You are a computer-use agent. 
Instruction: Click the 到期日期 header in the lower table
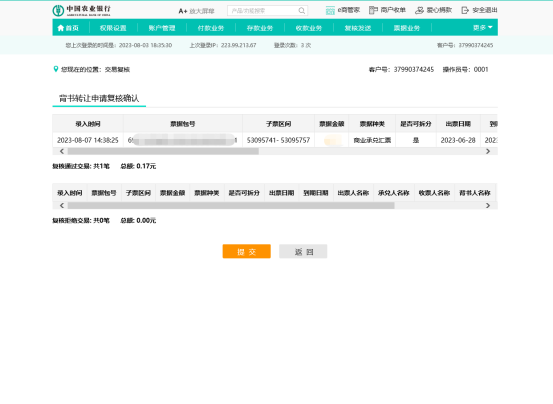point(316,193)
